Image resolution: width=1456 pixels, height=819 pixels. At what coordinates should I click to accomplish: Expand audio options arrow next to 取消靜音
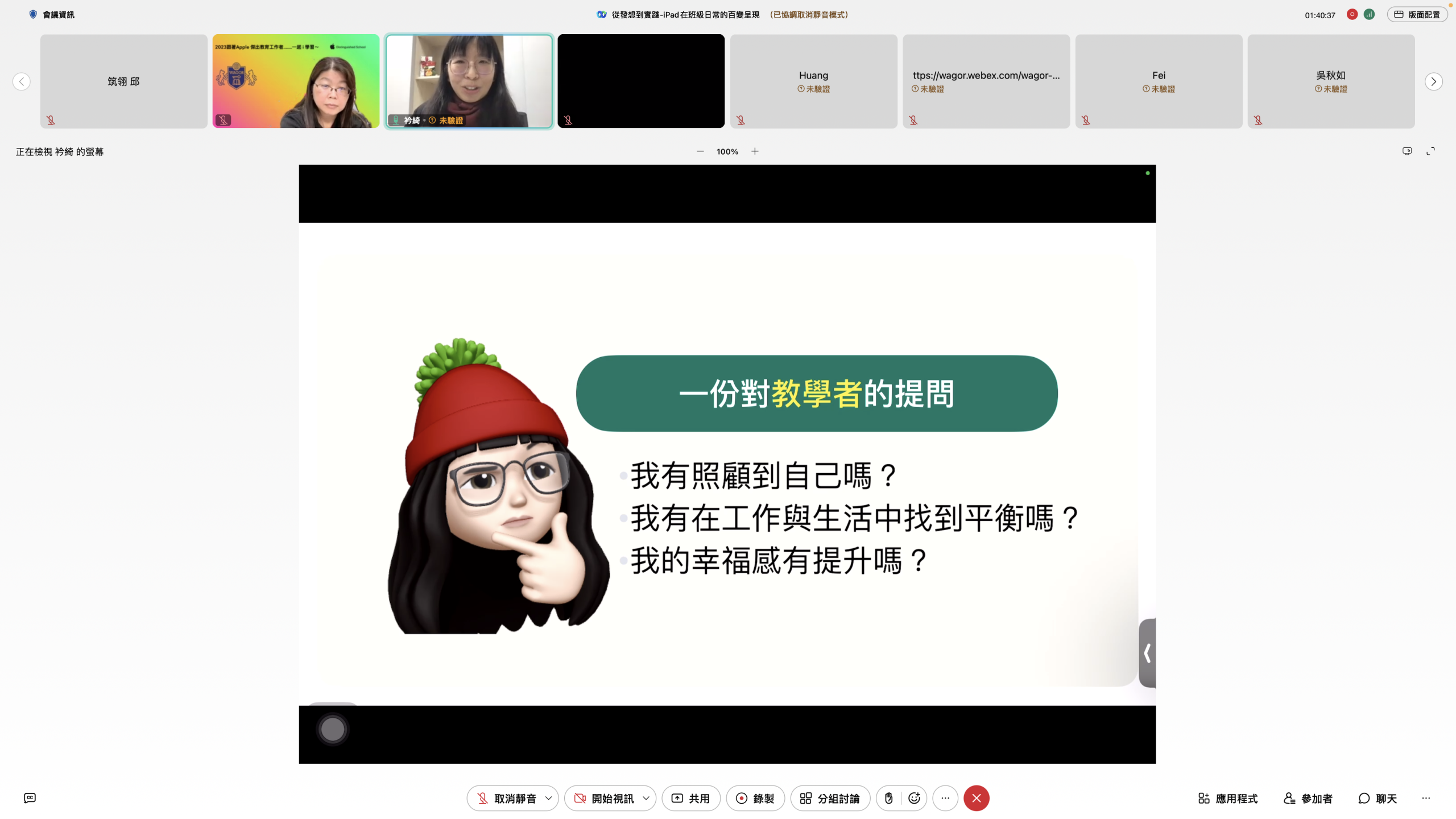click(548, 798)
